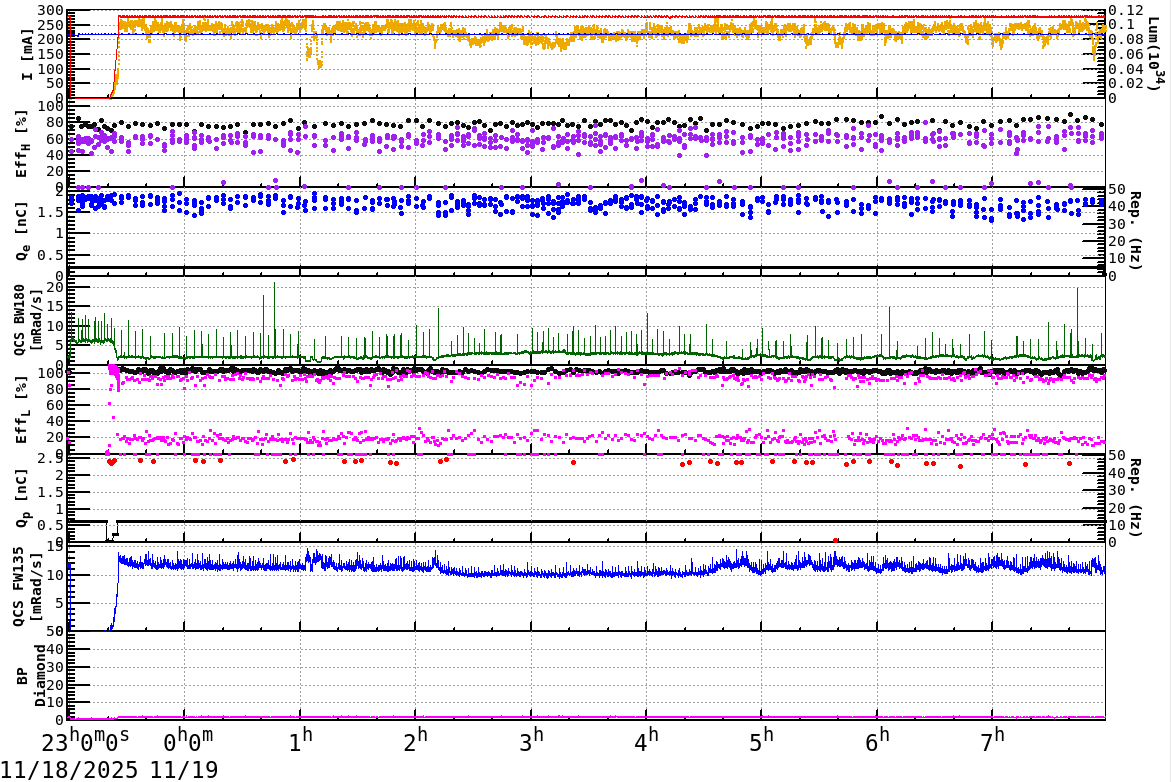The image size is (1172, 782).
Task: Click the '6h' time axis label
Action: click(x=878, y=742)
